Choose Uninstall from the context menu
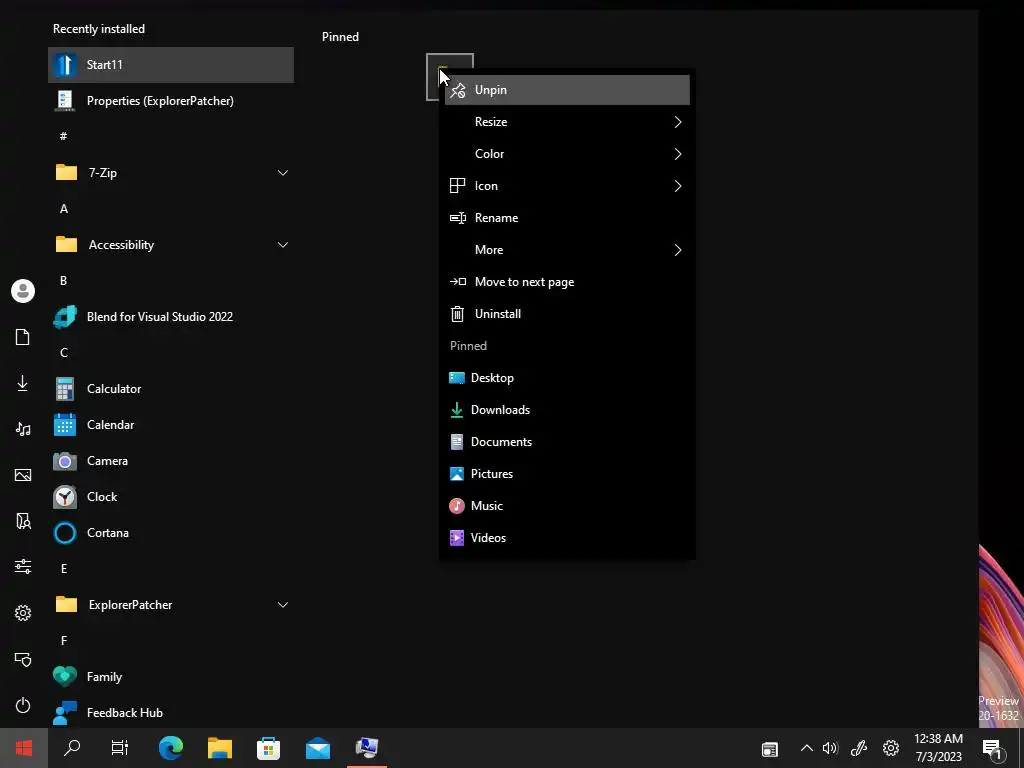 click(567, 314)
